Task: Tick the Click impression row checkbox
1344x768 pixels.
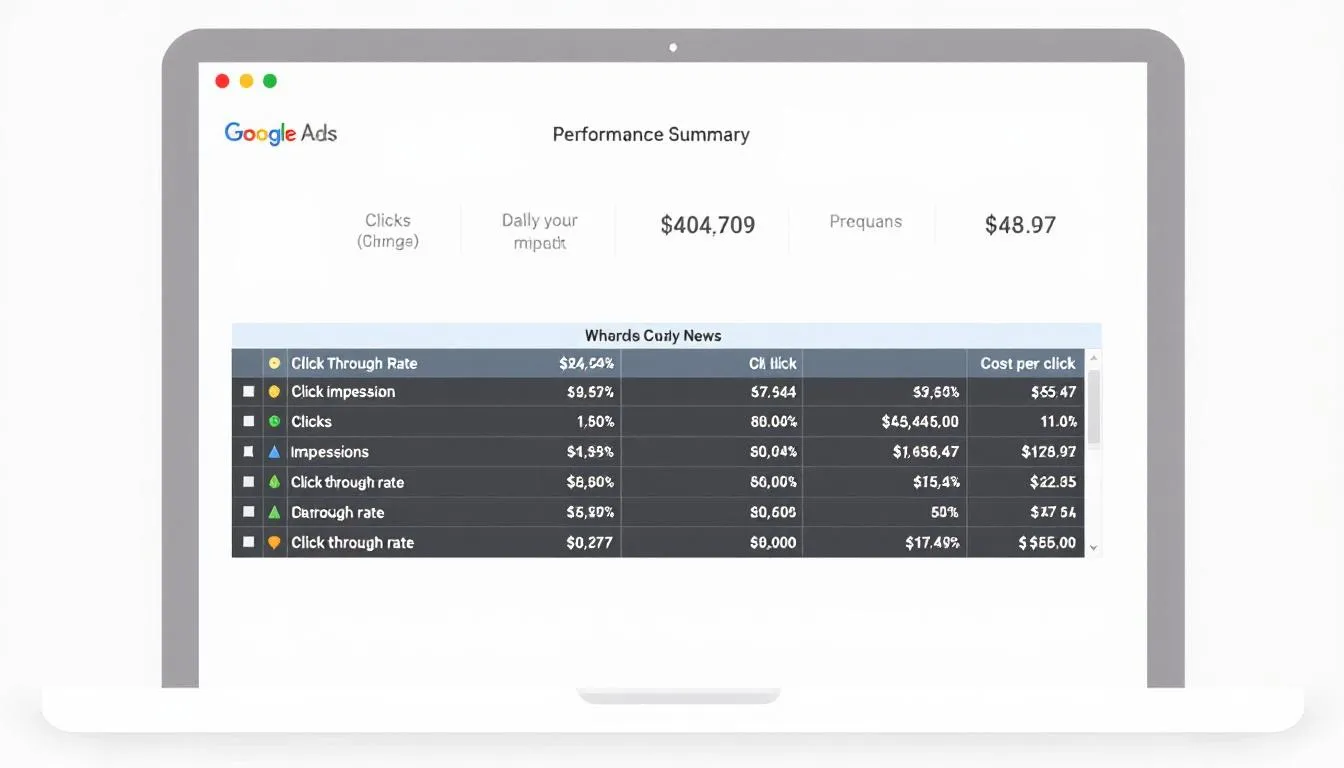Action: (x=248, y=392)
